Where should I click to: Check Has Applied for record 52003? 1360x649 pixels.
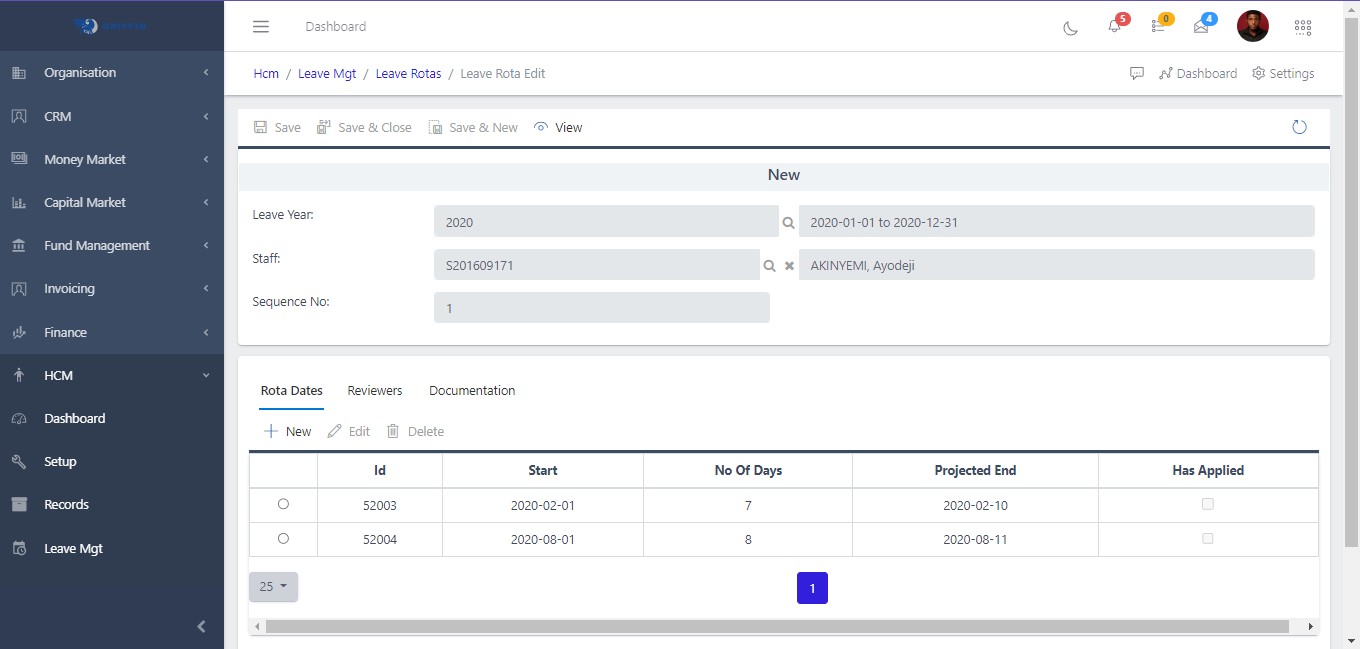pyautogui.click(x=1207, y=504)
